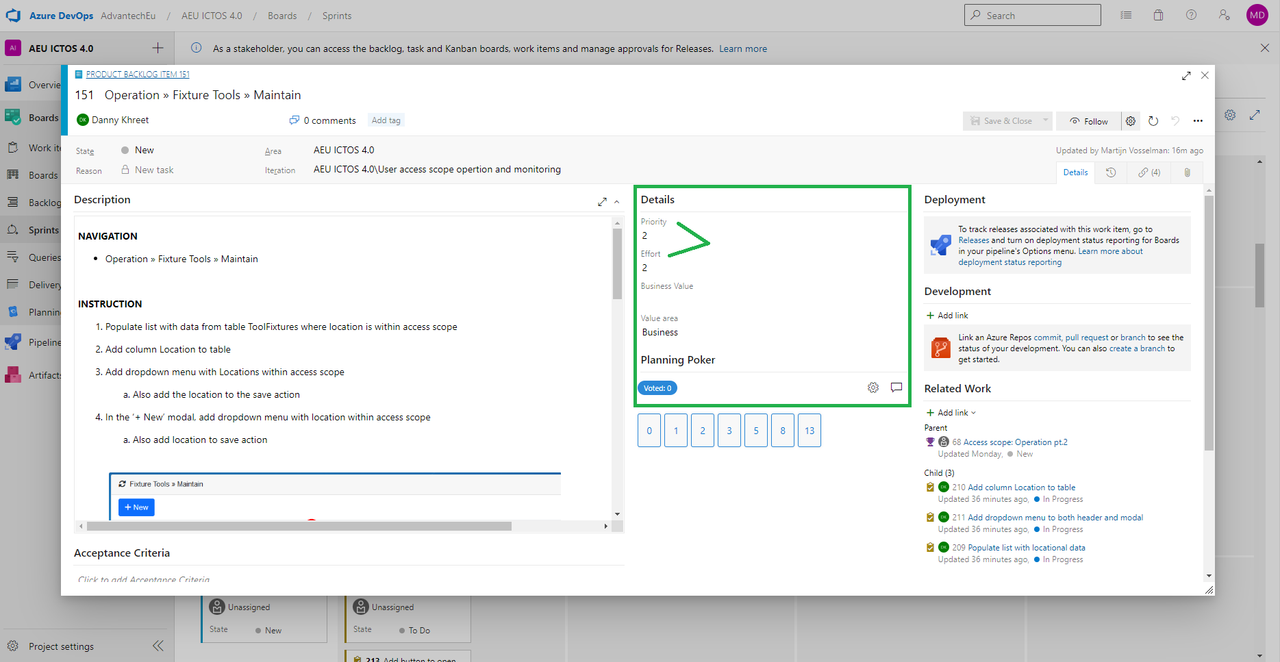1280x662 pixels.
Task: Open the work item History tab
Action: coord(1111,172)
